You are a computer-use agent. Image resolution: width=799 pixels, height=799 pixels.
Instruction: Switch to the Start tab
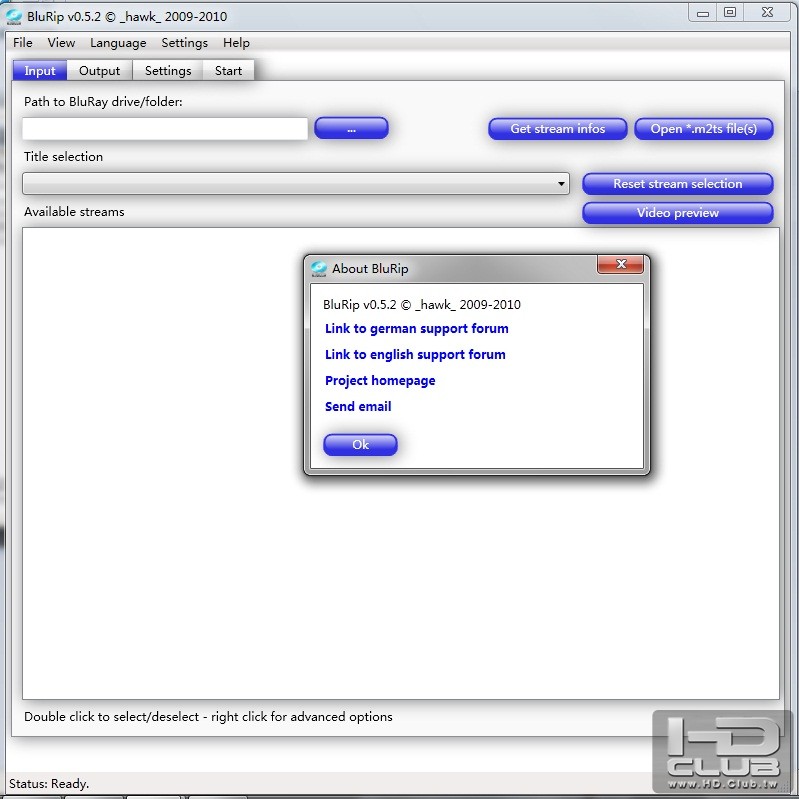coord(228,70)
